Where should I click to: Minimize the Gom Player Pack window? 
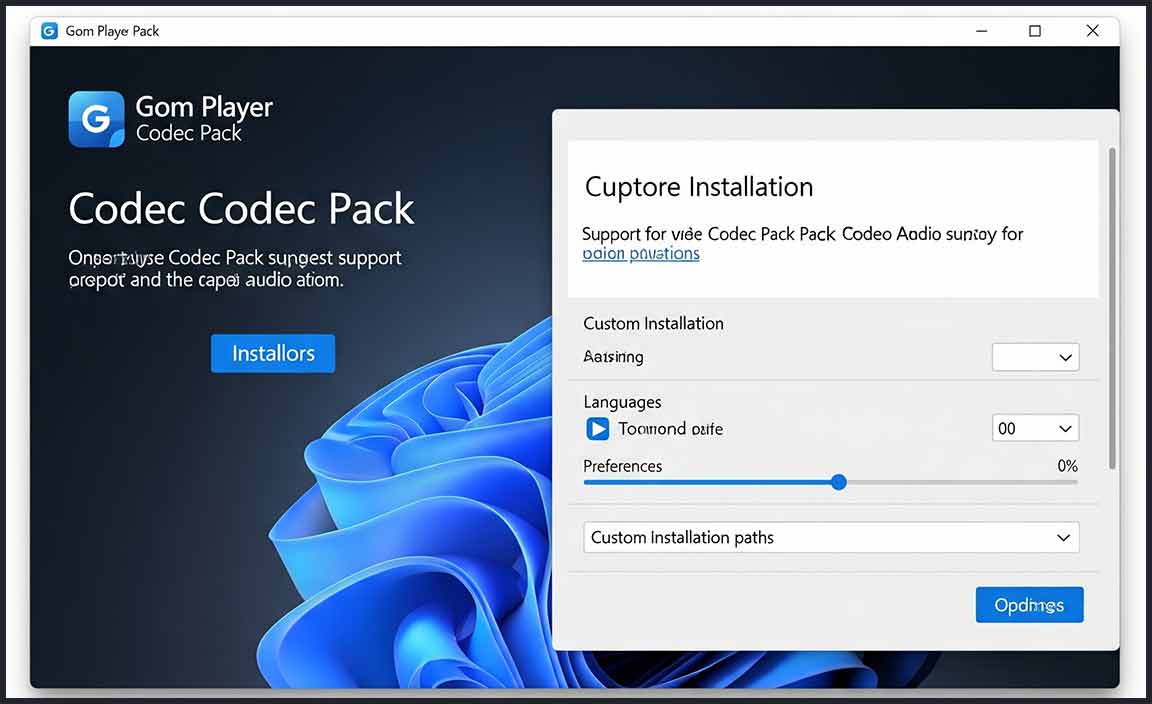982,31
